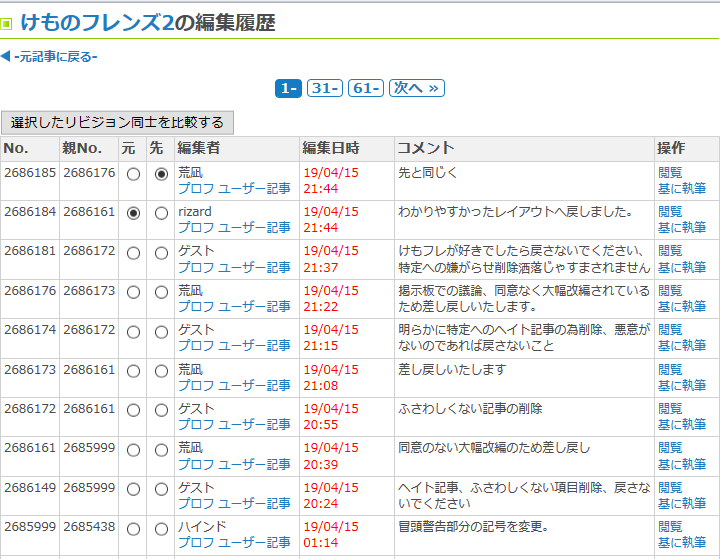Go to next page with 次へ »
The width and height of the screenshot is (720, 559).
[x=417, y=88]
